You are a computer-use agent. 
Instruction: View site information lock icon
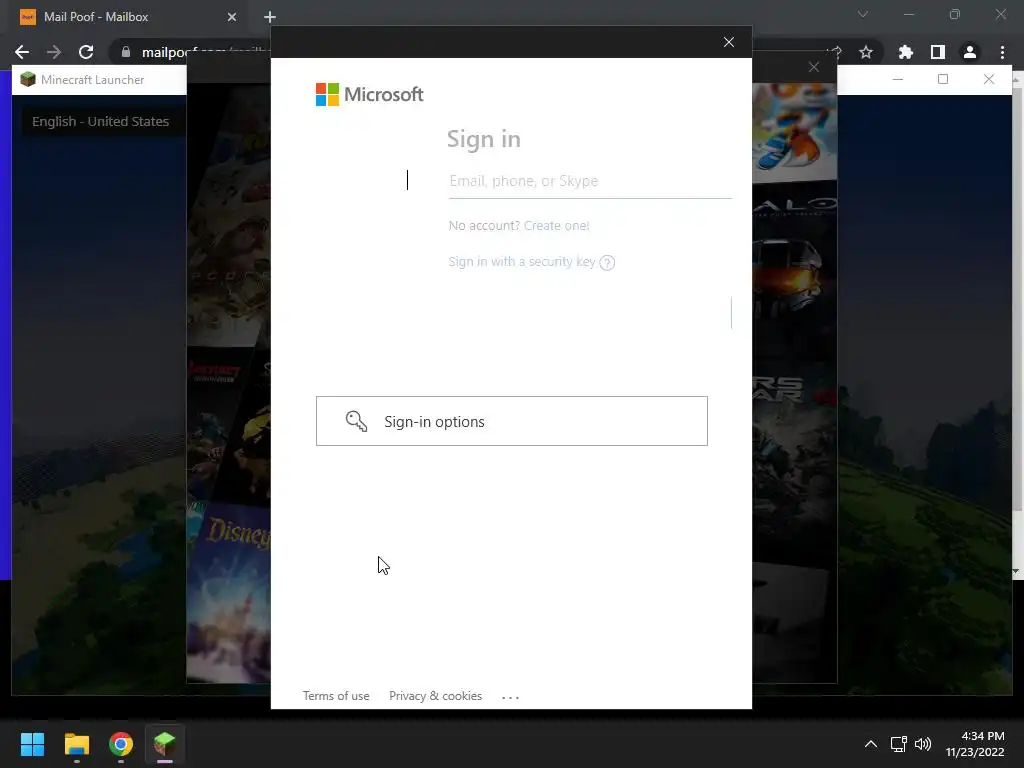pos(126,52)
